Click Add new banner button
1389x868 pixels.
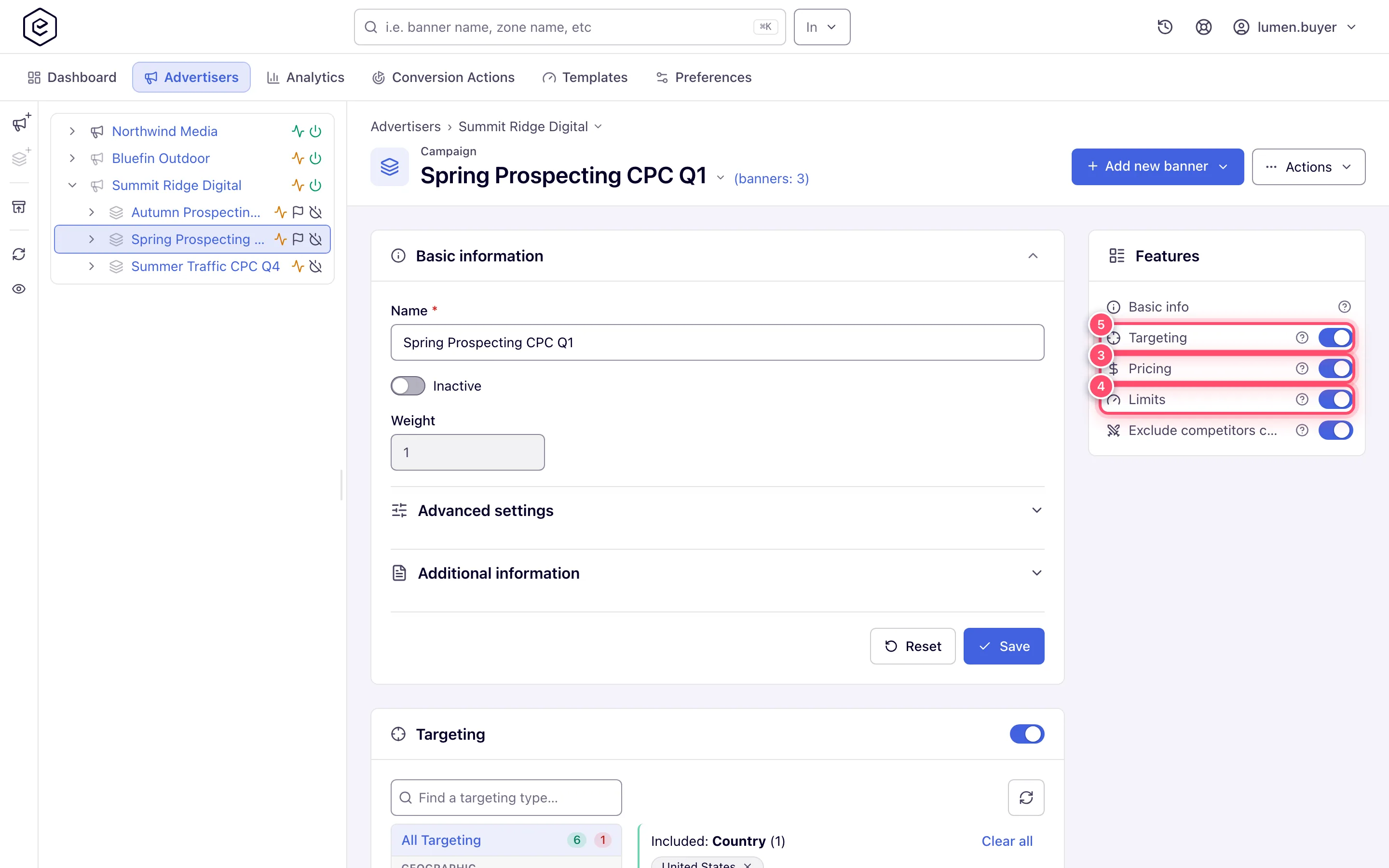[1157, 167]
